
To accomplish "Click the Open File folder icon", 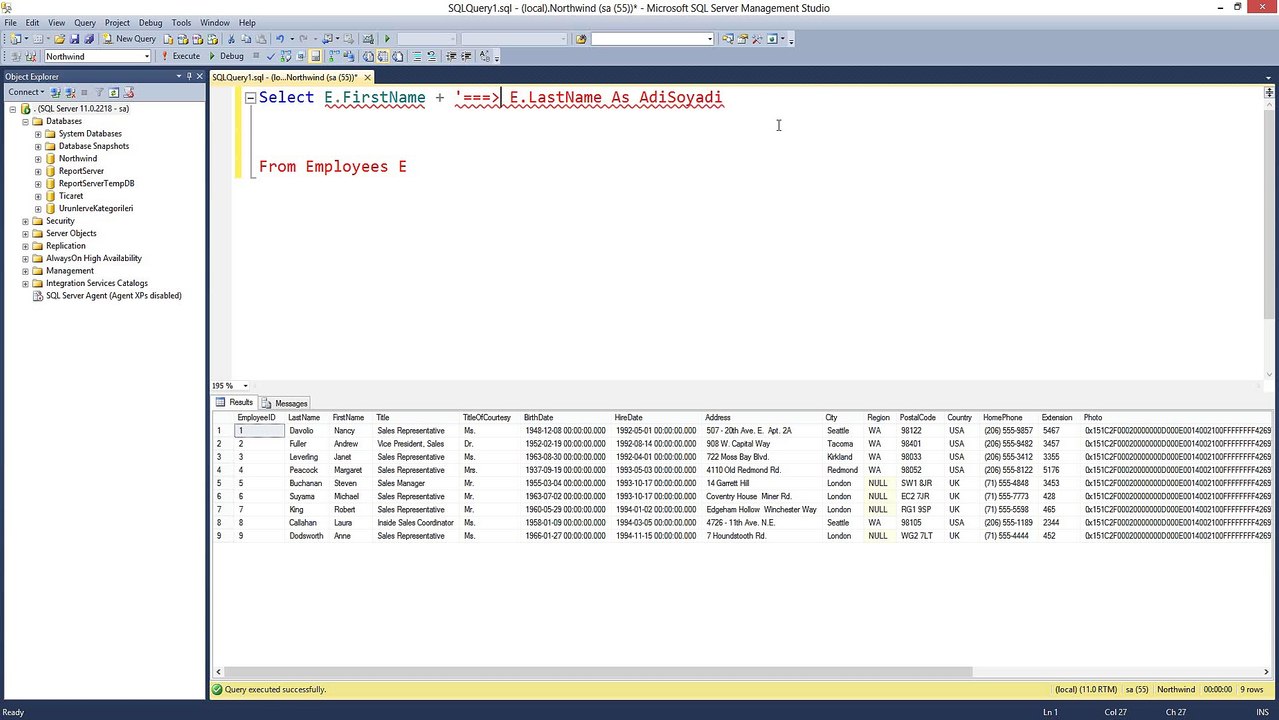I will pyautogui.click(x=60, y=39).
